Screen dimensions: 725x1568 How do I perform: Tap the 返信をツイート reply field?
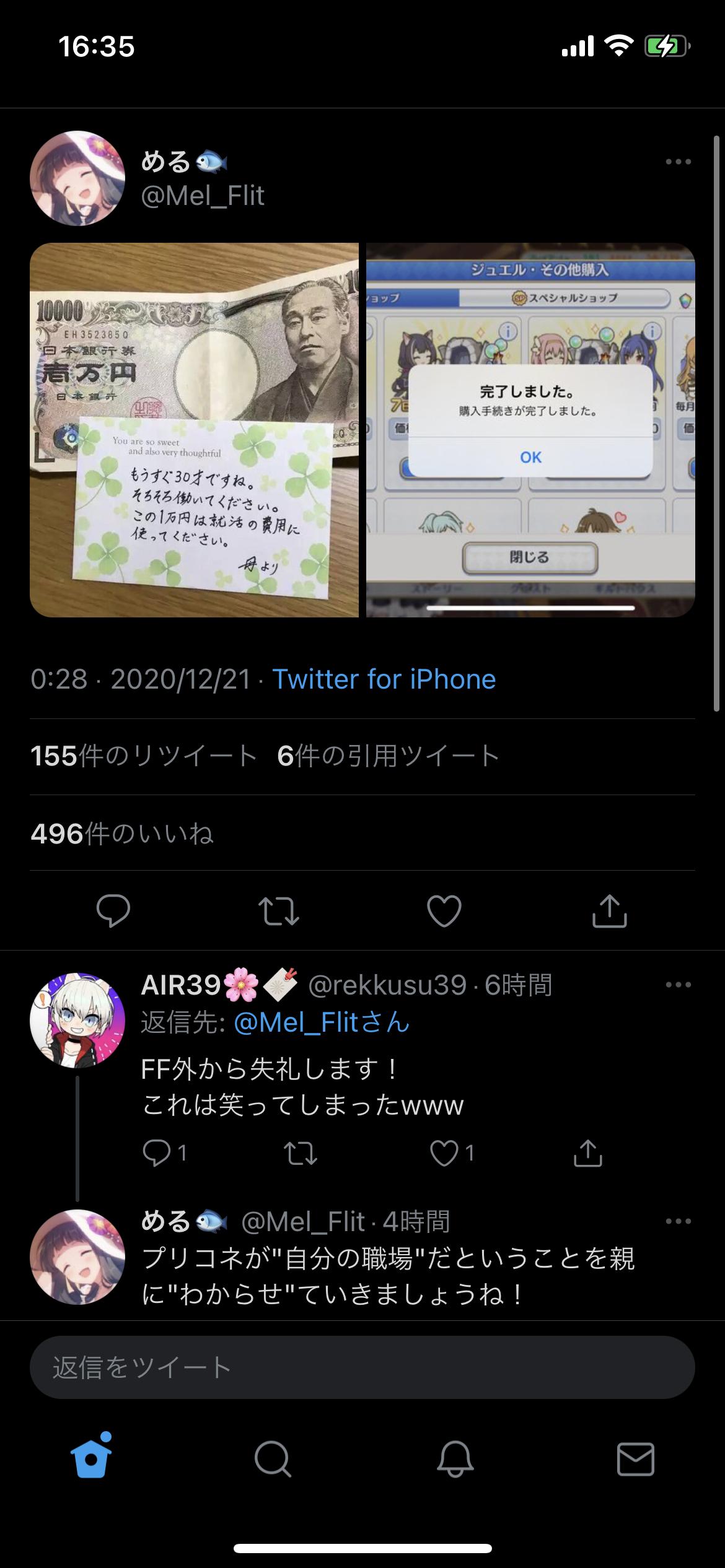click(x=362, y=1367)
